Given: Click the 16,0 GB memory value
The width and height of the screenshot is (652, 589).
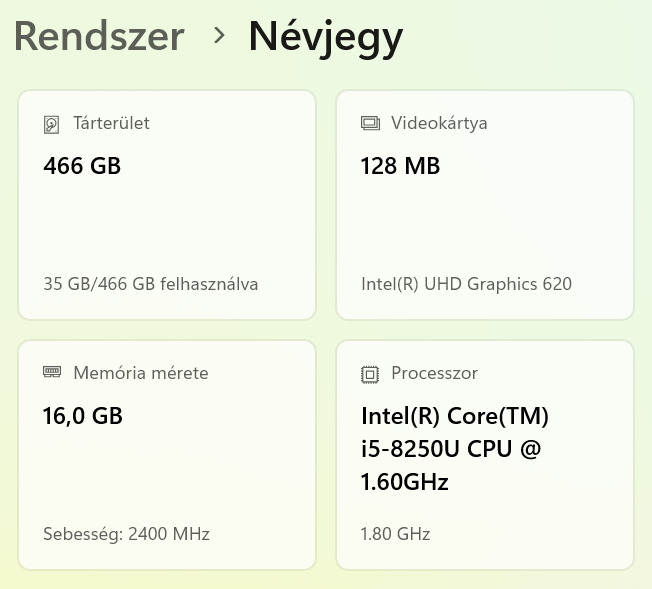Looking at the screenshot, I should [83, 415].
